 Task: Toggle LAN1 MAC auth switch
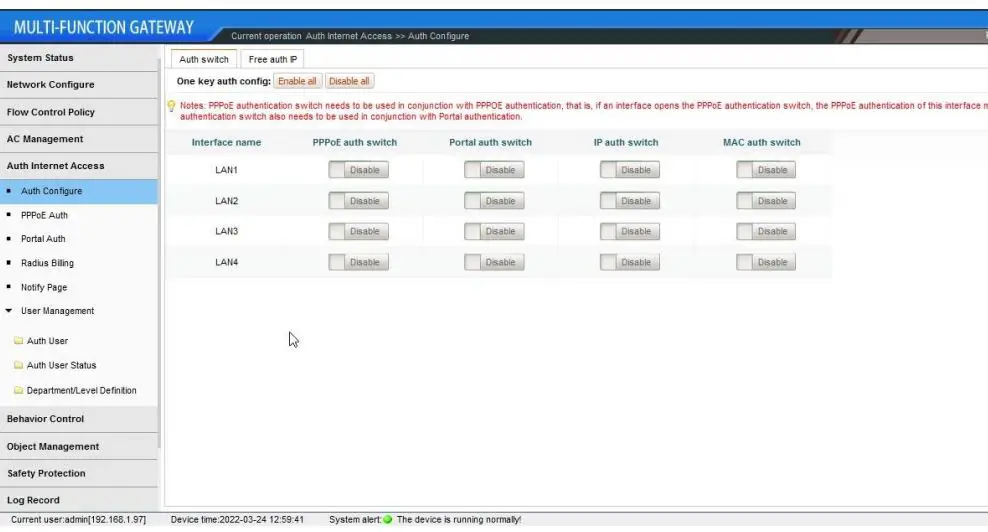point(766,170)
